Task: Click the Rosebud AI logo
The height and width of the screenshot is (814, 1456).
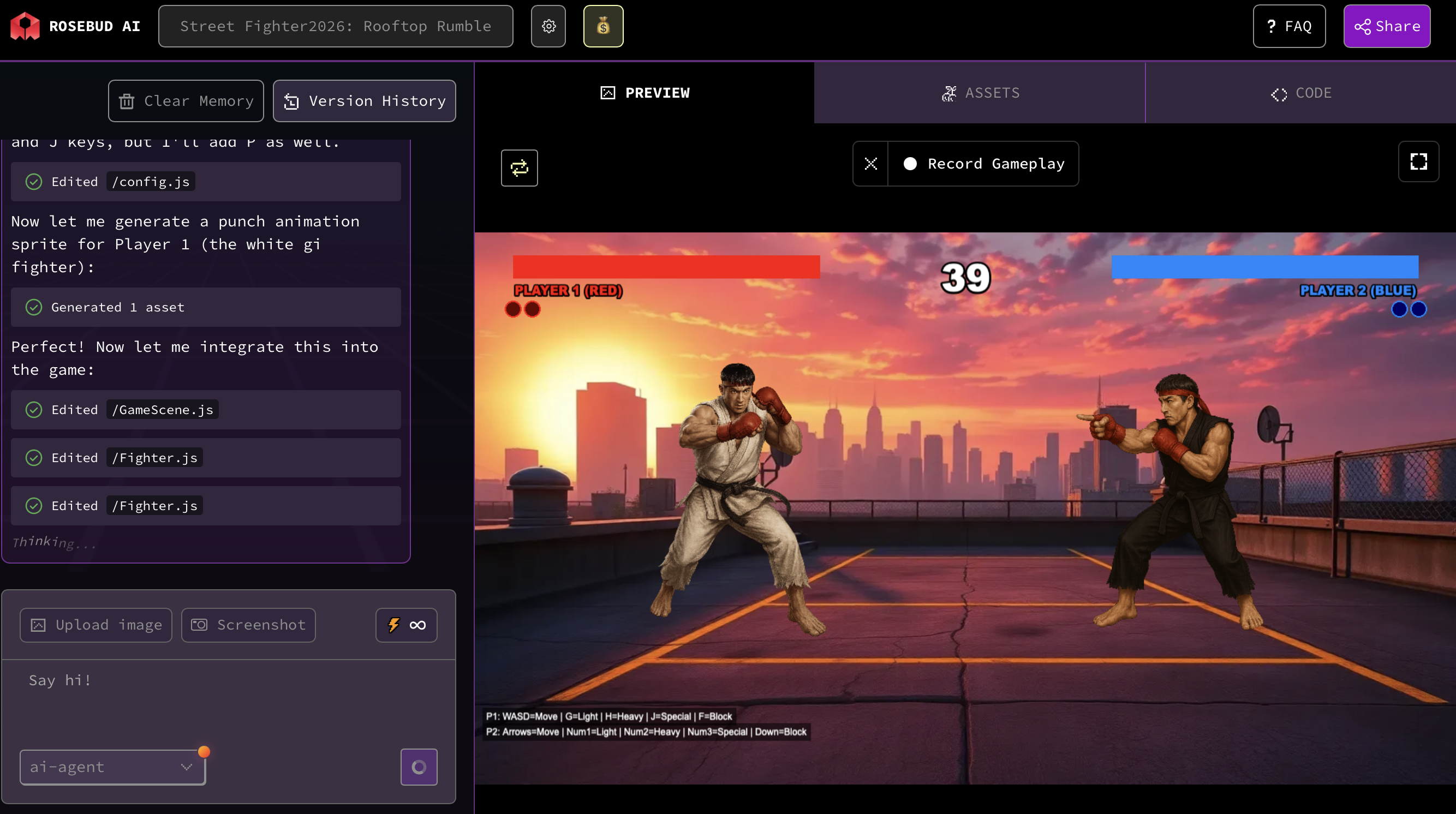Action: click(x=26, y=26)
